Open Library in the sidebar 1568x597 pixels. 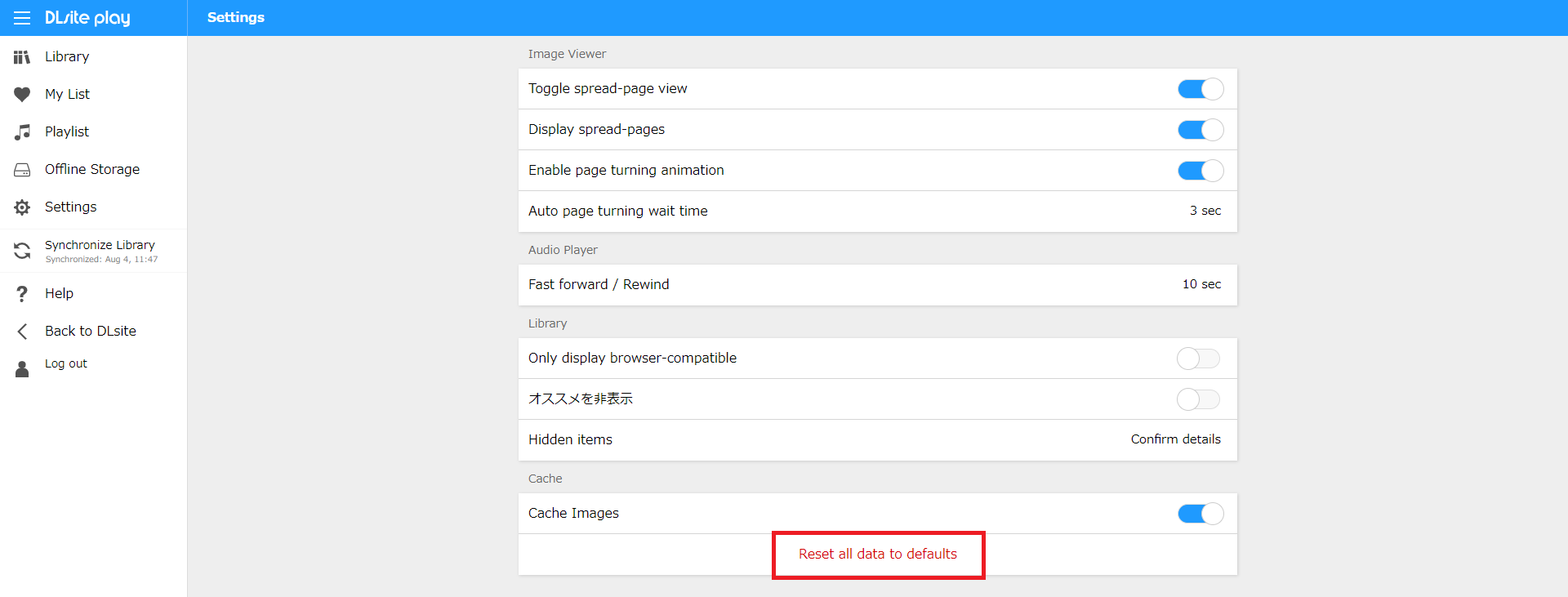tap(67, 56)
